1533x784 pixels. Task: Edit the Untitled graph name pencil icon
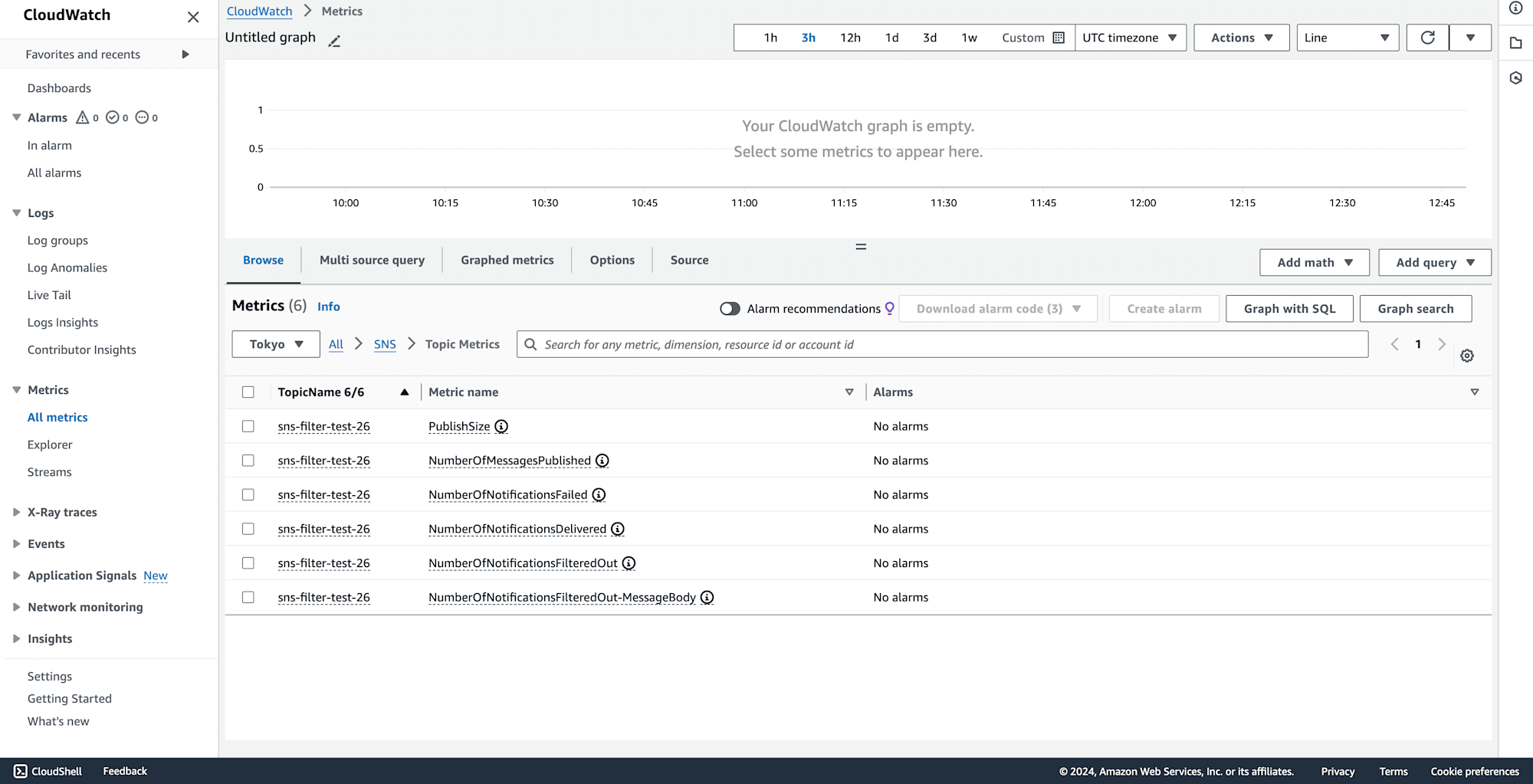[x=334, y=41]
